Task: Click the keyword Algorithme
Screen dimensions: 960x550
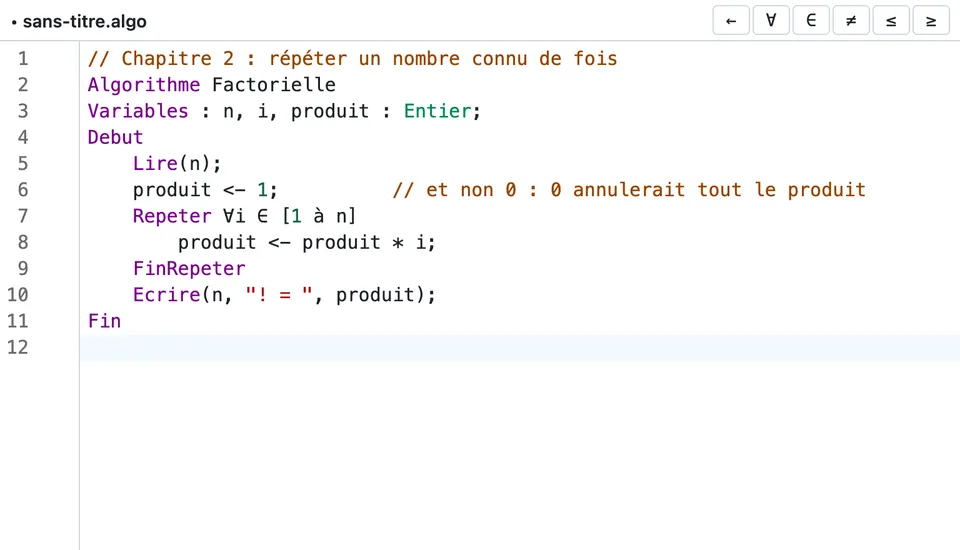Action: [144, 85]
